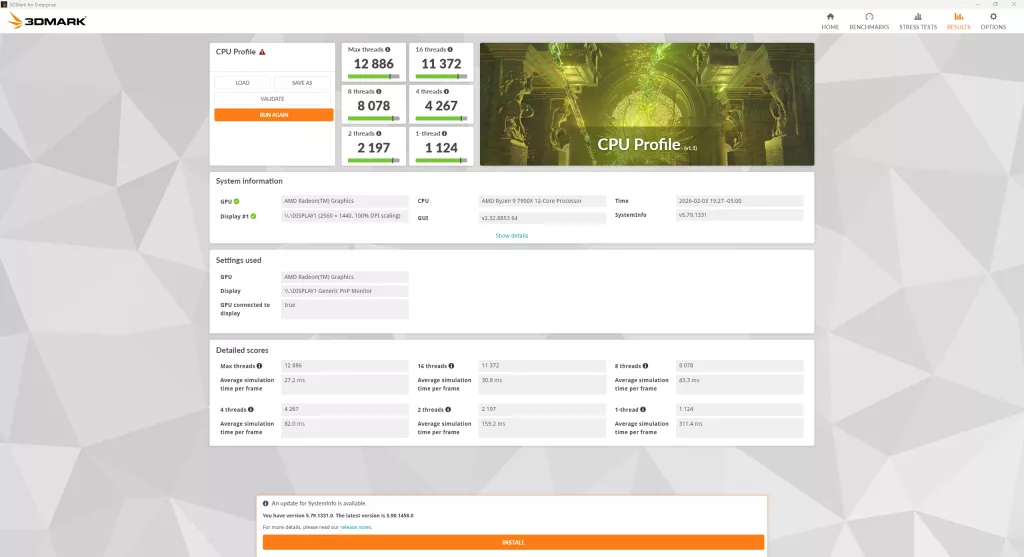Click the Save As button

302,83
